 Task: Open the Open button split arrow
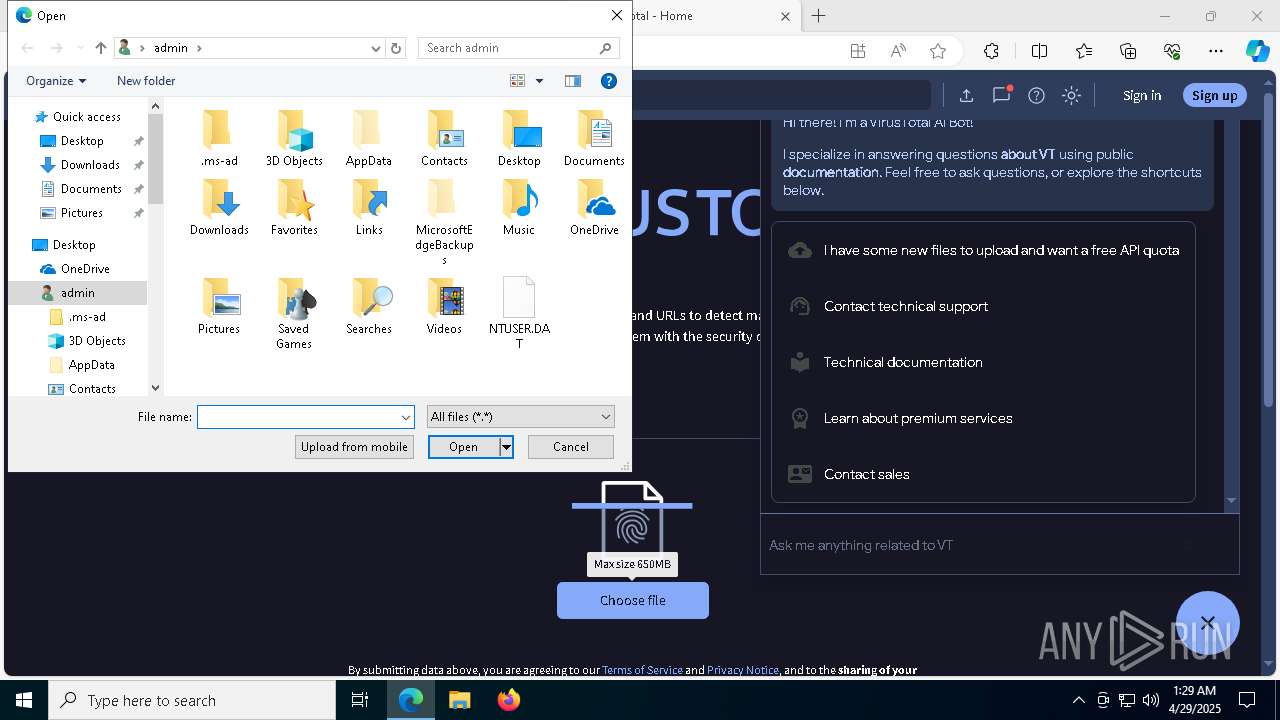(x=506, y=447)
